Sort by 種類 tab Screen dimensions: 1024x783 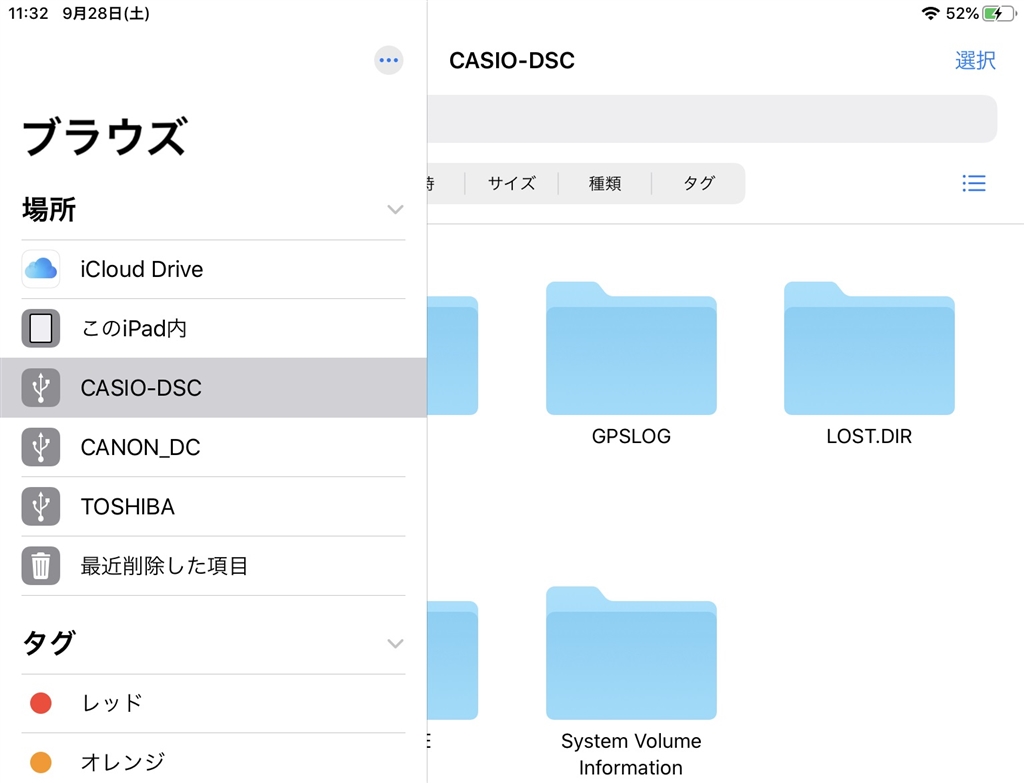pos(605,184)
